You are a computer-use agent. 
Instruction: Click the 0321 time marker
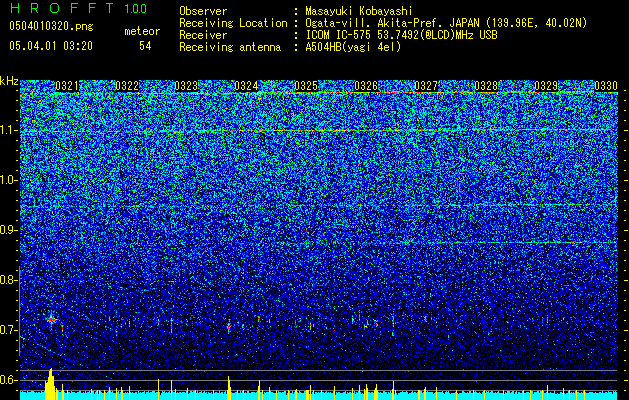coord(67,86)
